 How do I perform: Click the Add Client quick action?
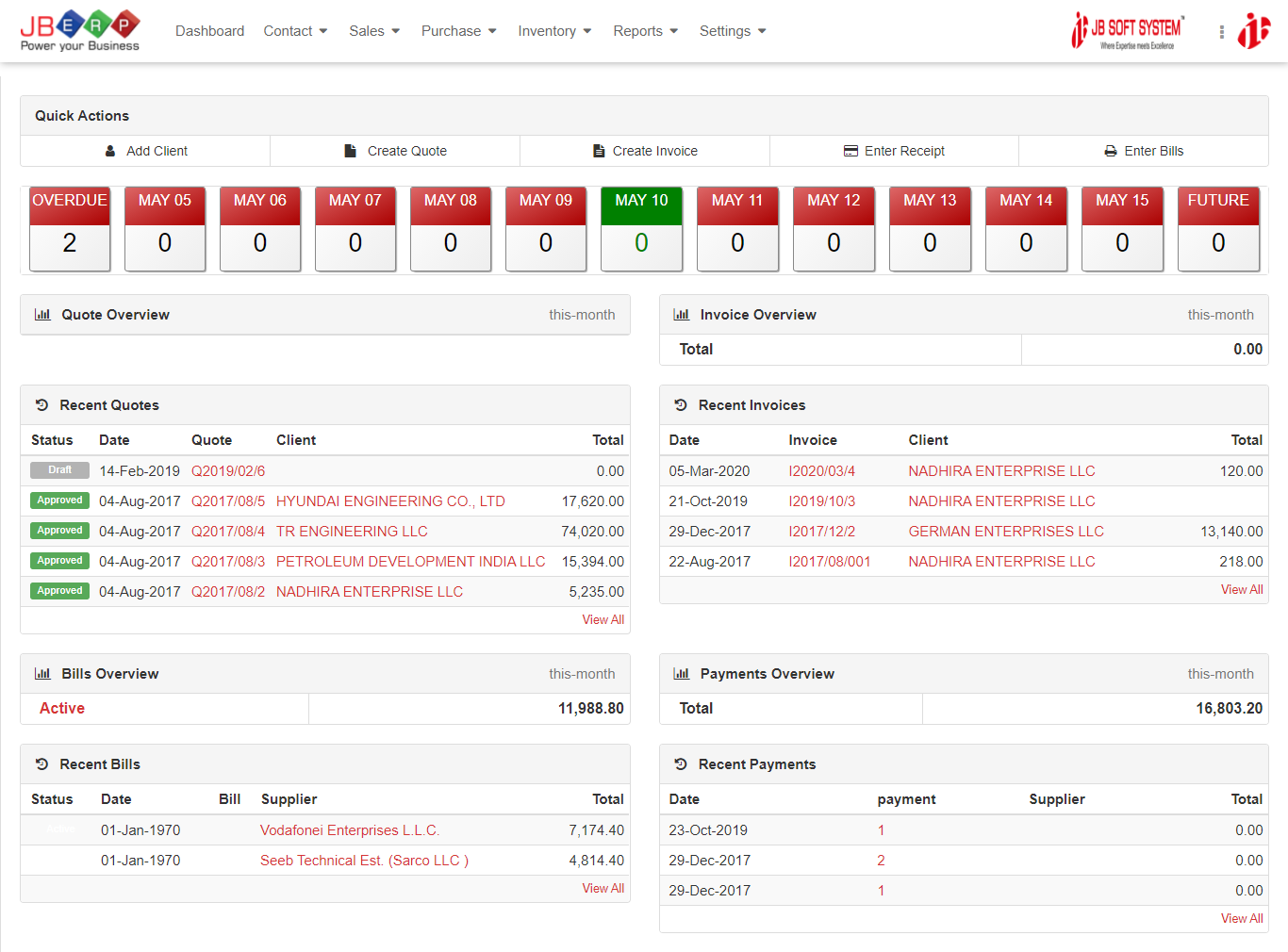click(145, 151)
